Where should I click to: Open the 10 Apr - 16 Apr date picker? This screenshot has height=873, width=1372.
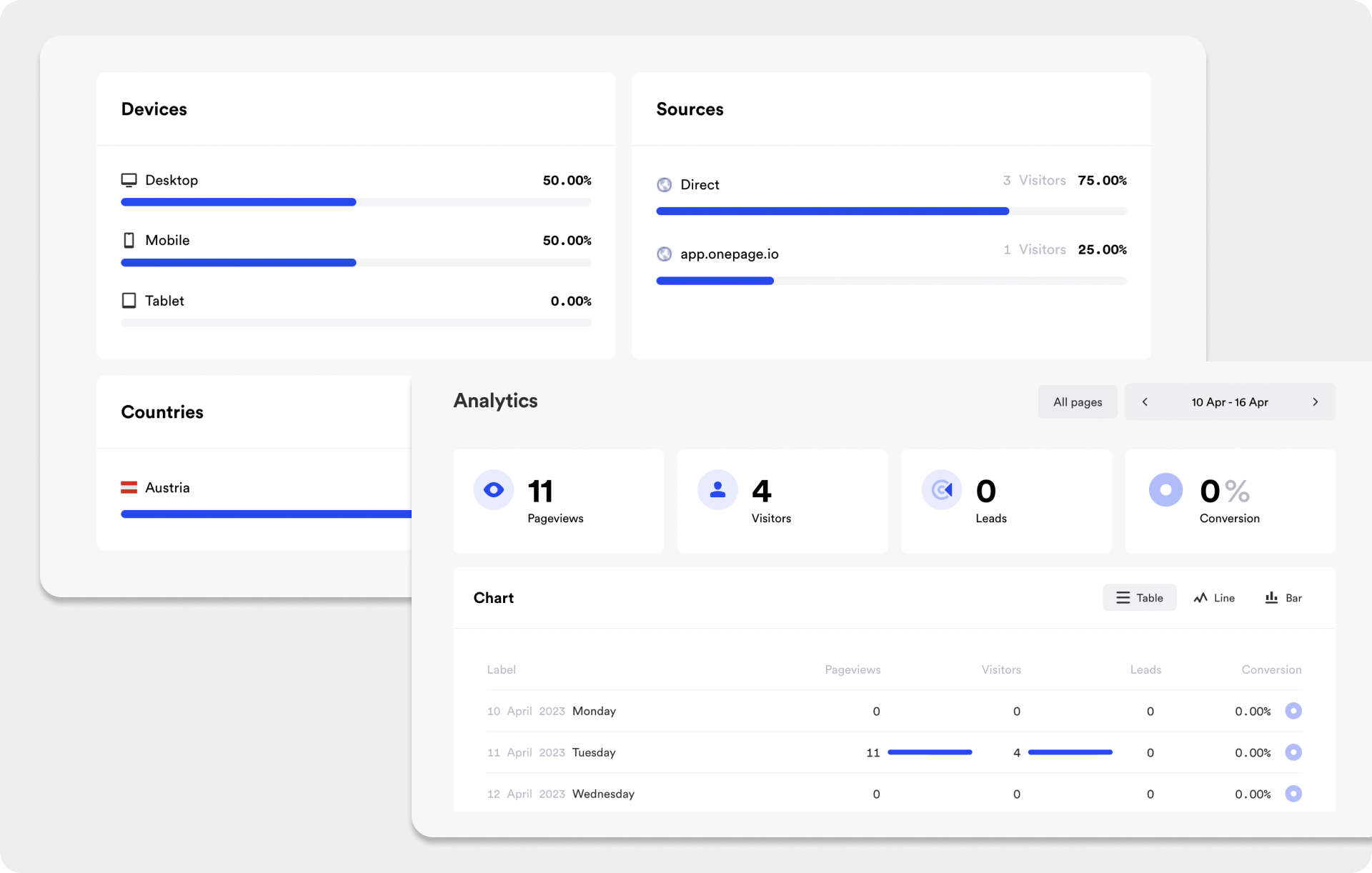pos(1229,401)
